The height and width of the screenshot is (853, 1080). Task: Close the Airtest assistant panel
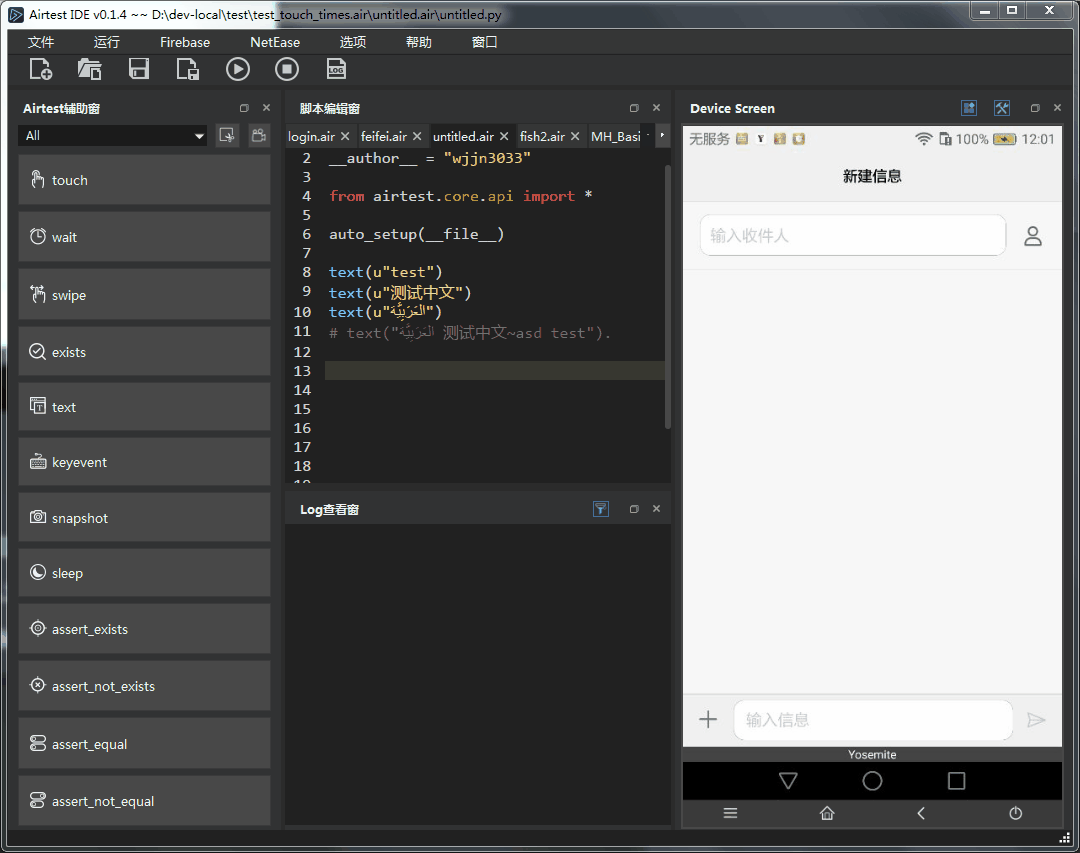tap(267, 108)
